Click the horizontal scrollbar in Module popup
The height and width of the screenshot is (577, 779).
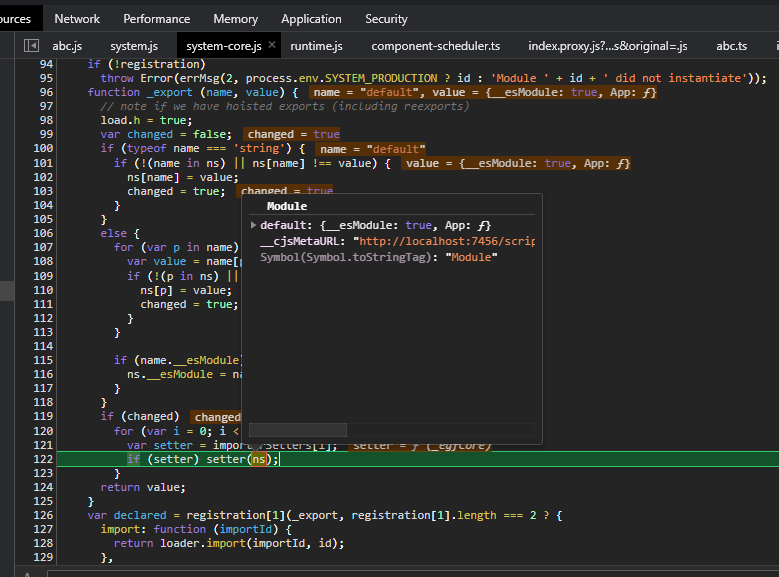click(x=297, y=430)
